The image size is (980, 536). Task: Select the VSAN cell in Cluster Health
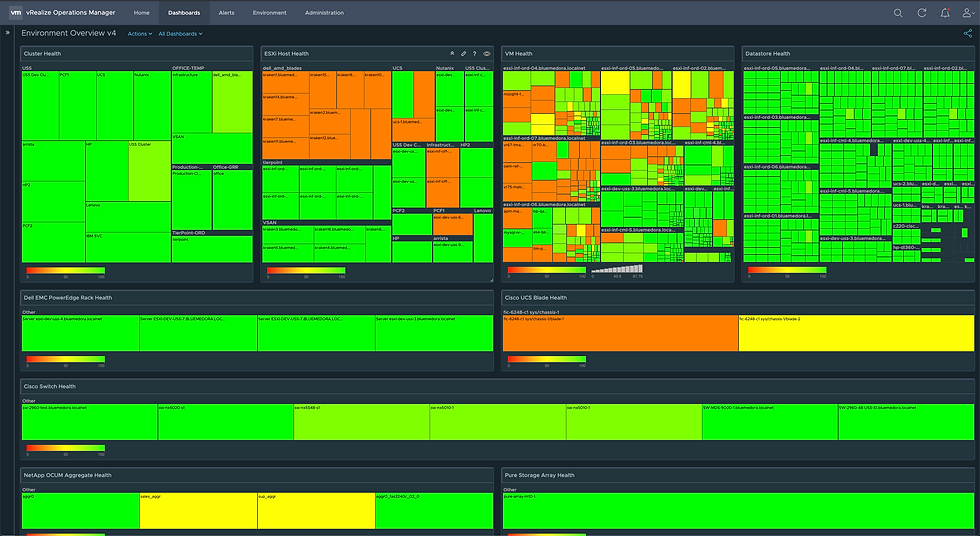click(212, 149)
